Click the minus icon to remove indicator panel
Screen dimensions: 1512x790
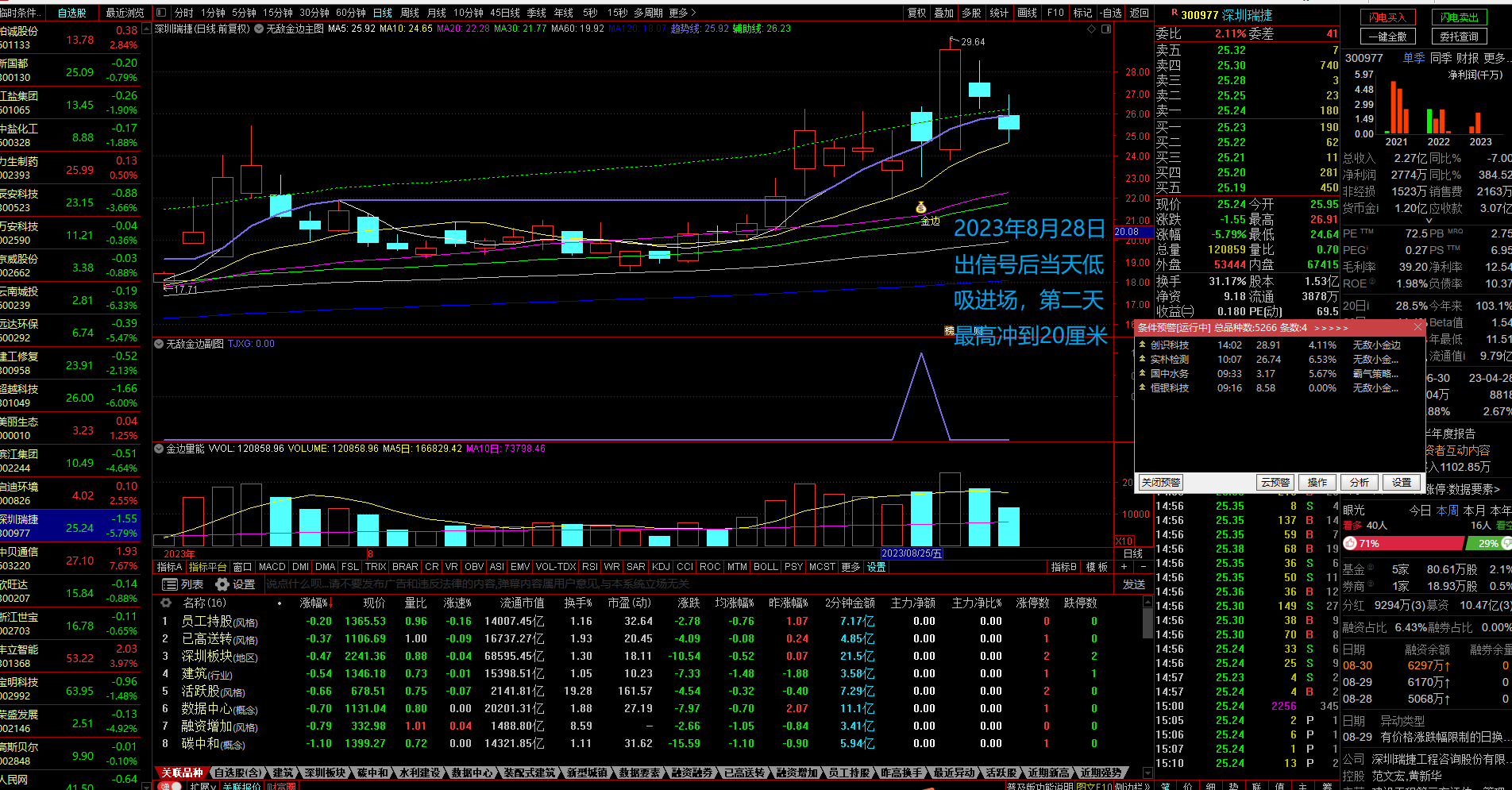pos(1143,567)
